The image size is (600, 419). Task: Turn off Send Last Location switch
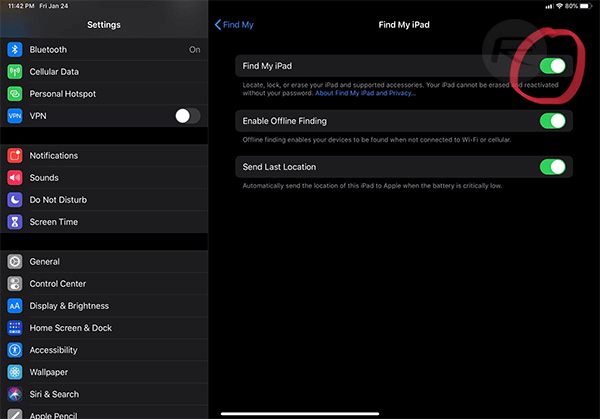(553, 167)
